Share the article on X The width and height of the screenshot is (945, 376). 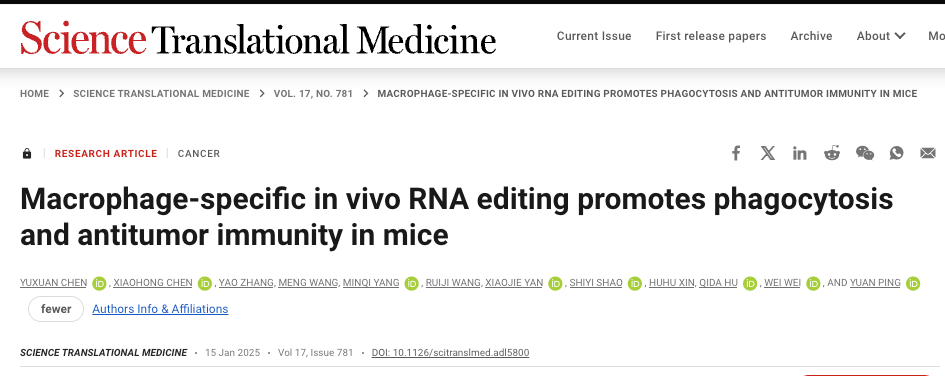pos(768,153)
